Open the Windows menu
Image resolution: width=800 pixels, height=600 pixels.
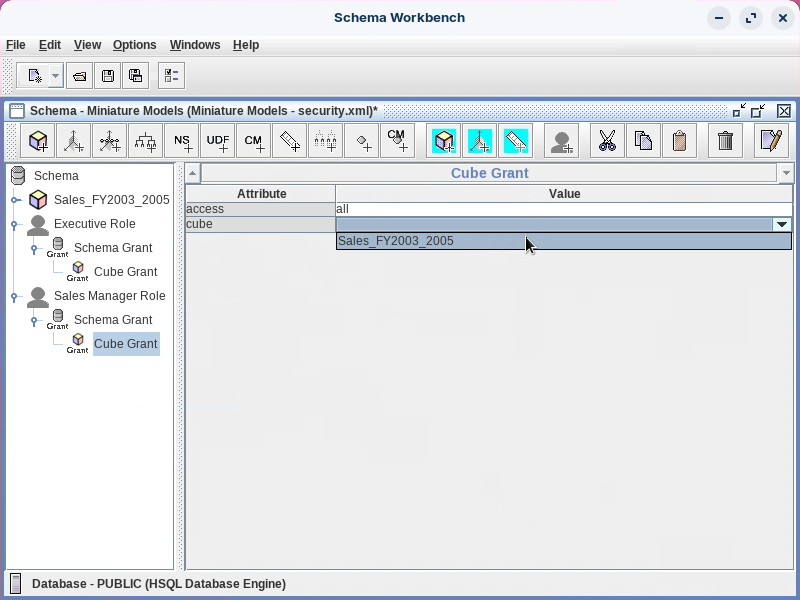[194, 45]
